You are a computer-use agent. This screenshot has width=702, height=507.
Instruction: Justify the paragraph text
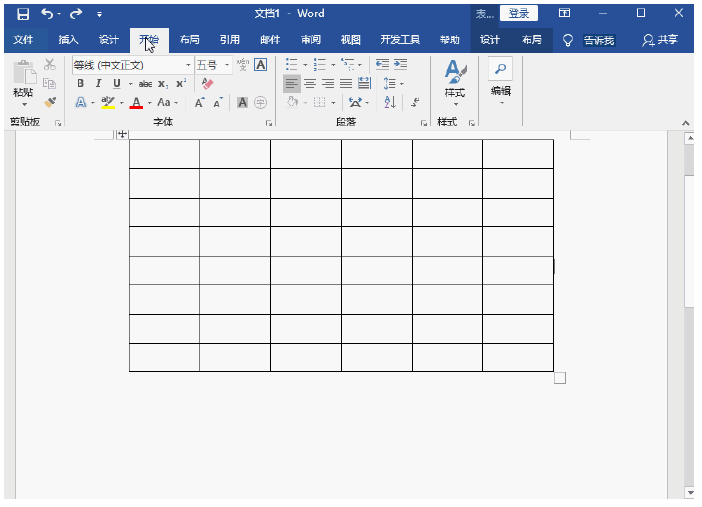(x=346, y=83)
